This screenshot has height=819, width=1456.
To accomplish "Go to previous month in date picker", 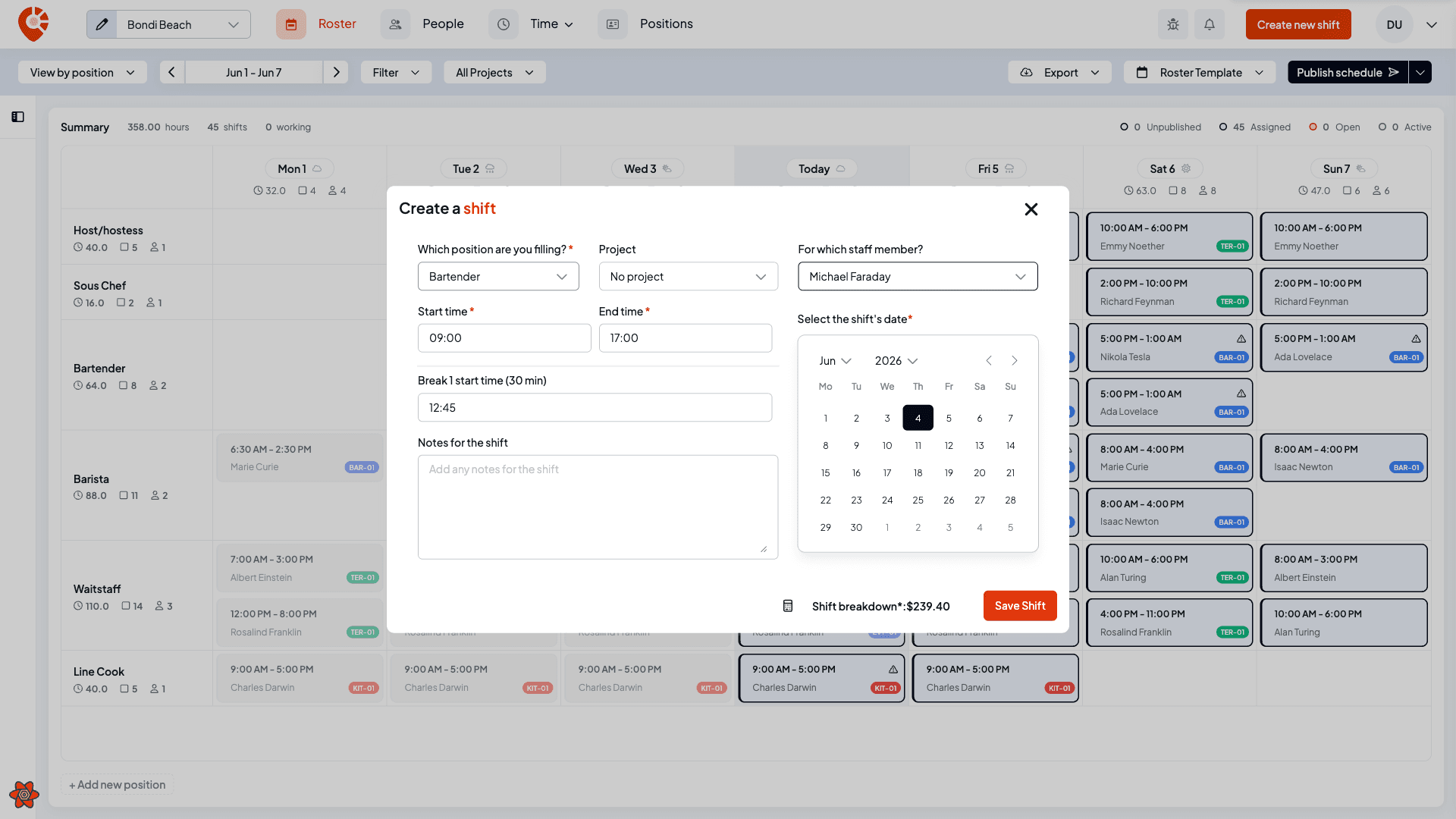I will click(989, 361).
